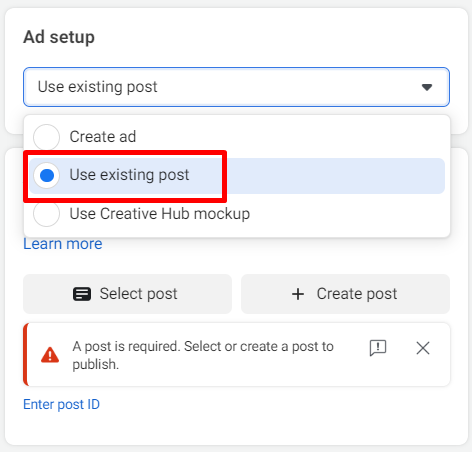Click the post is required error message
This screenshot has height=452, width=472.
(x=203, y=355)
